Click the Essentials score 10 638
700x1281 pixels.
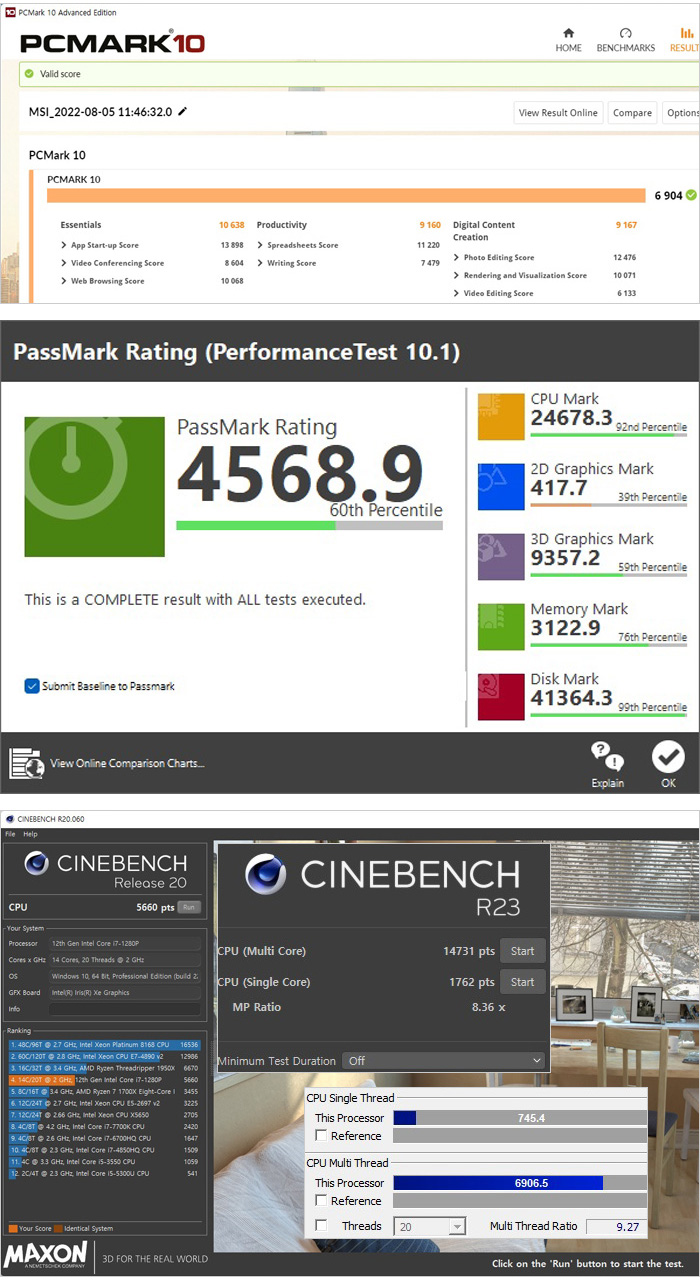click(x=231, y=225)
